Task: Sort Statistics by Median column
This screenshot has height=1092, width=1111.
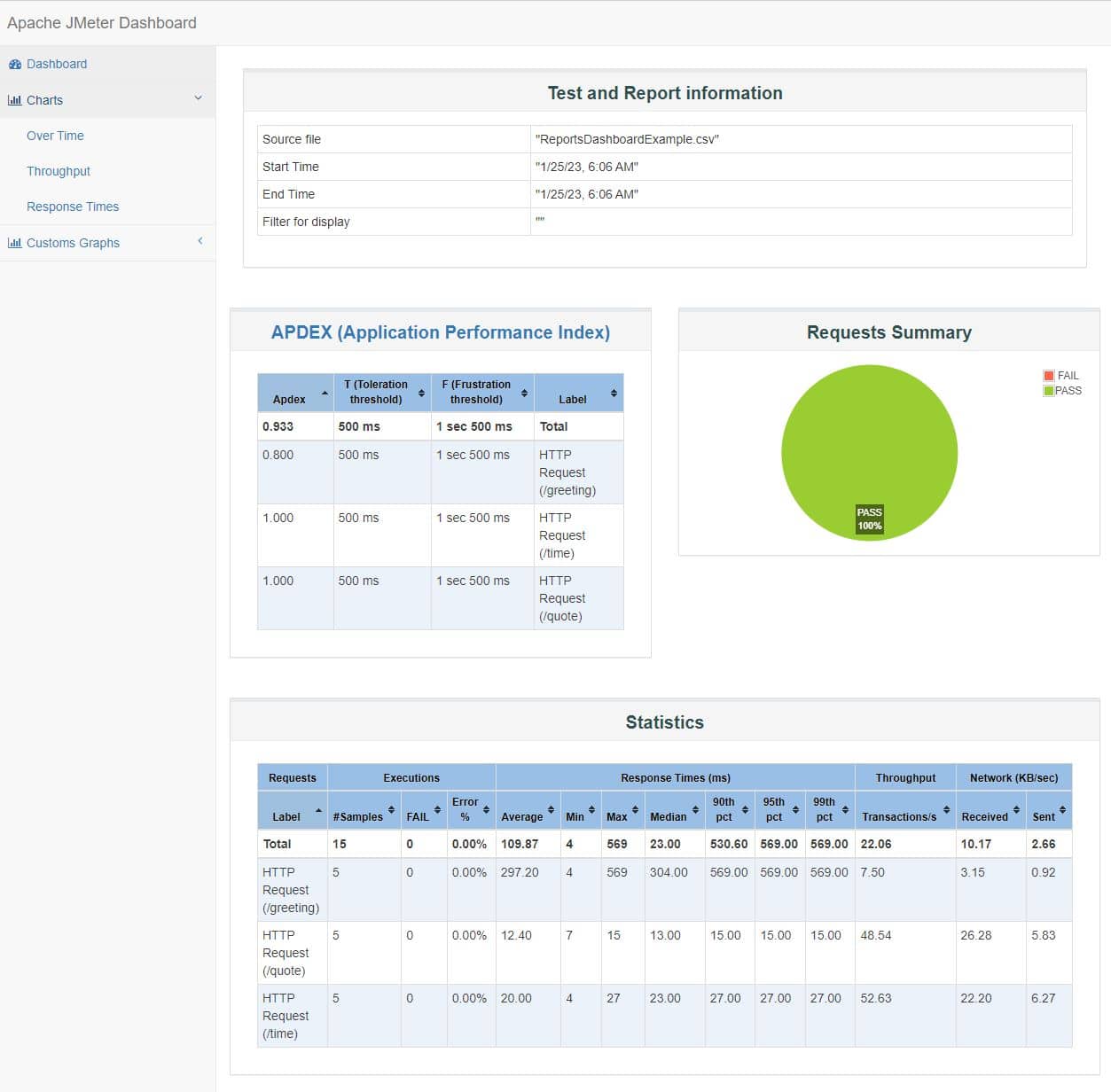Action: tap(674, 809)
